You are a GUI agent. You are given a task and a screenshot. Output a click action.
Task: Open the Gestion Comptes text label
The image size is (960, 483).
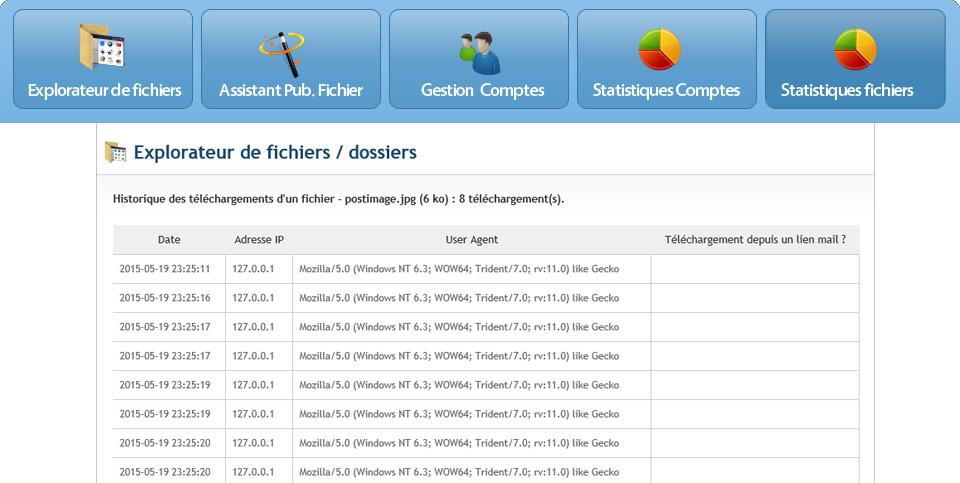pyautogui.click(x=482, y=90)
